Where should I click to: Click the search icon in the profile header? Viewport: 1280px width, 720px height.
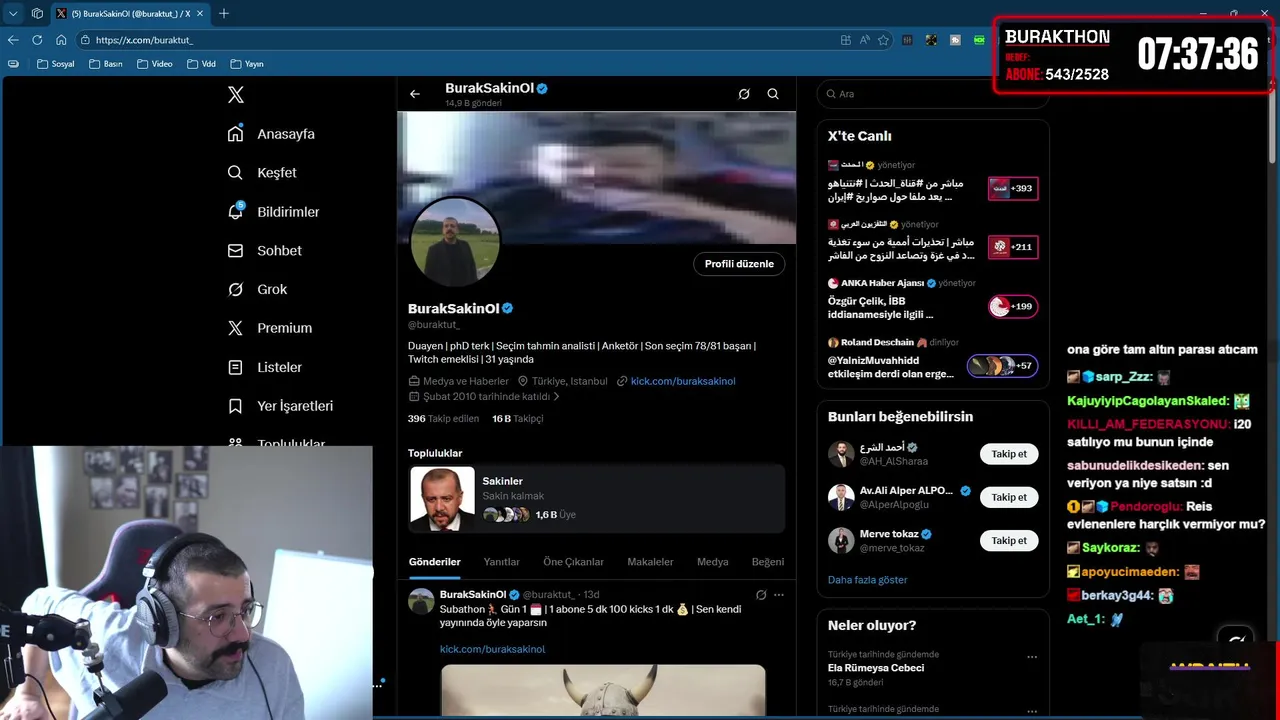pyautogui.click(x=773, y=94)
